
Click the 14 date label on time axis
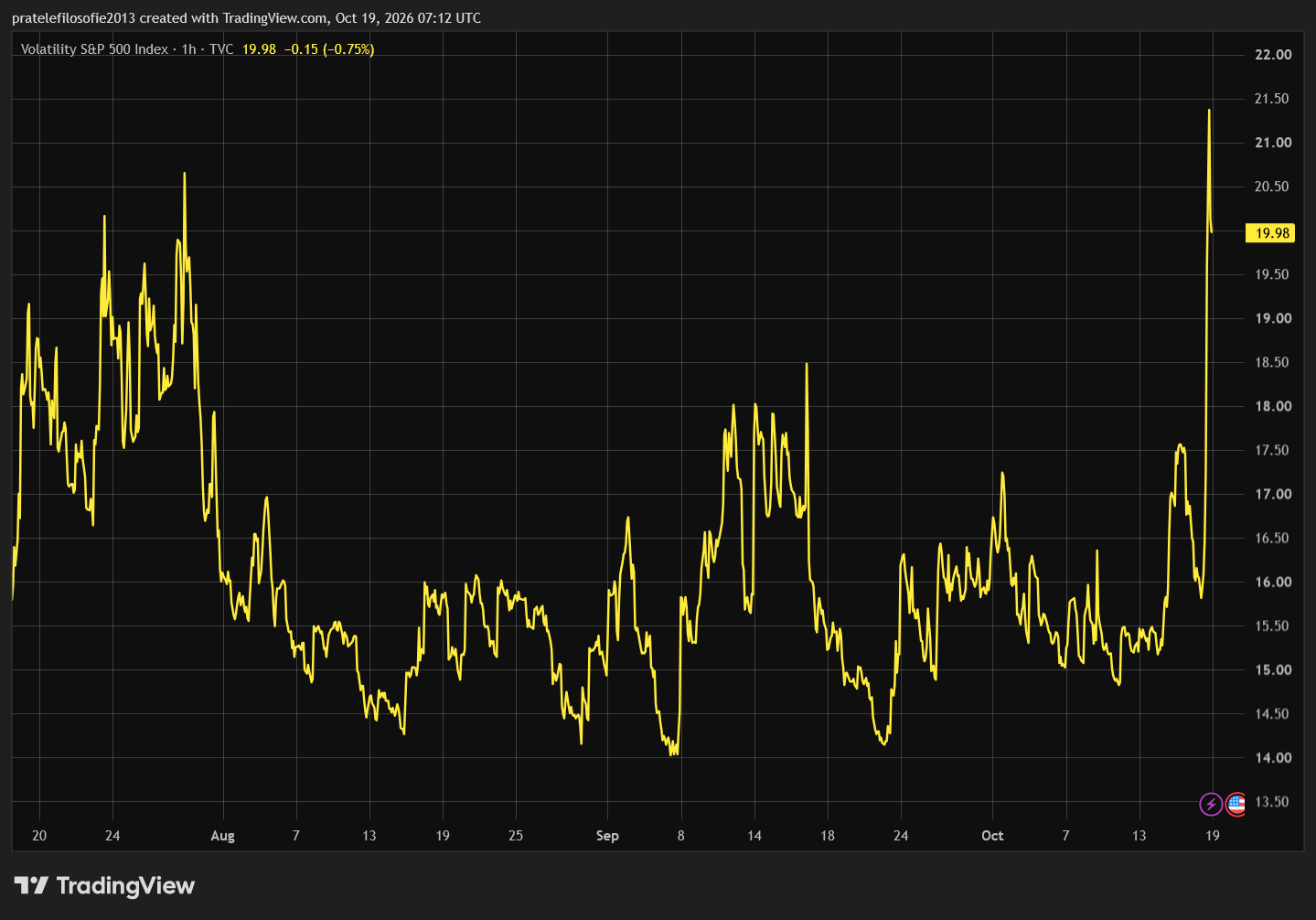coord(754,836)
